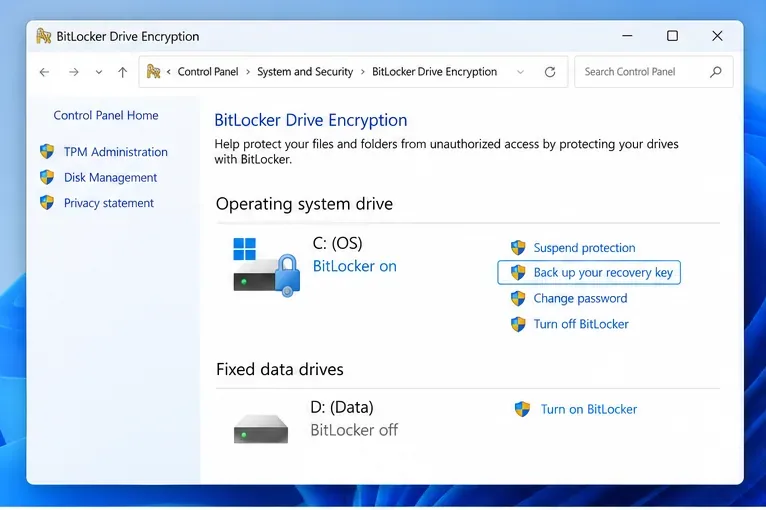This screenshot has height=510, width=766.
Task: Expand chevron after System and Security
Action: (362, 72)
